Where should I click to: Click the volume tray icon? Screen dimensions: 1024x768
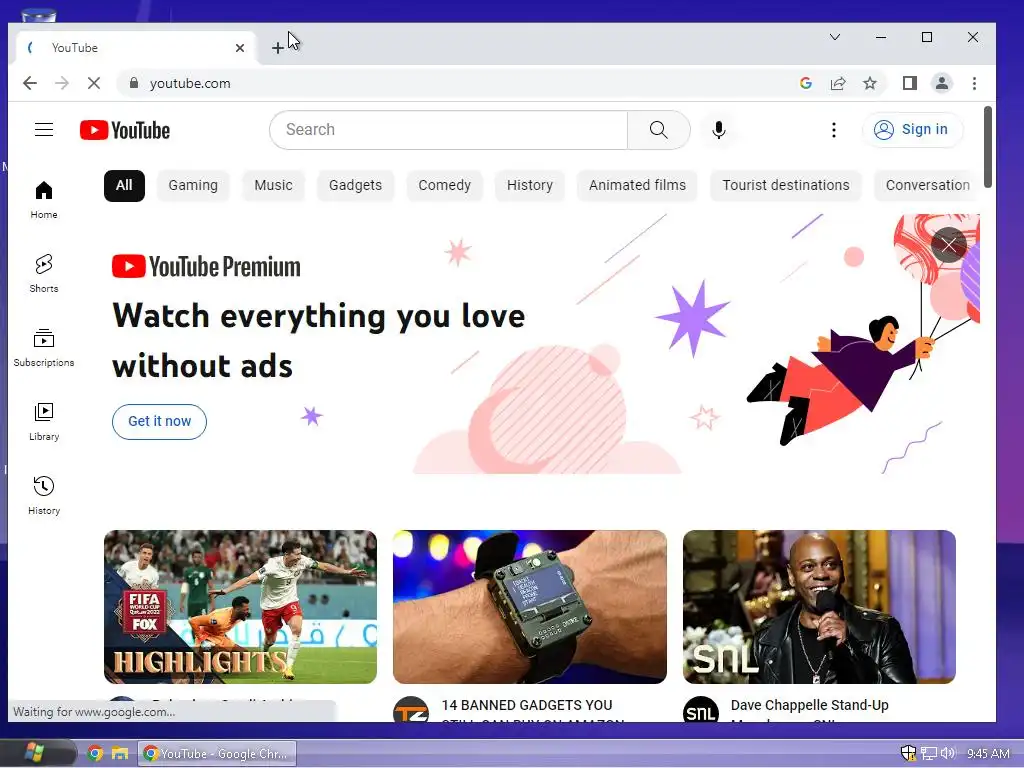948,754
